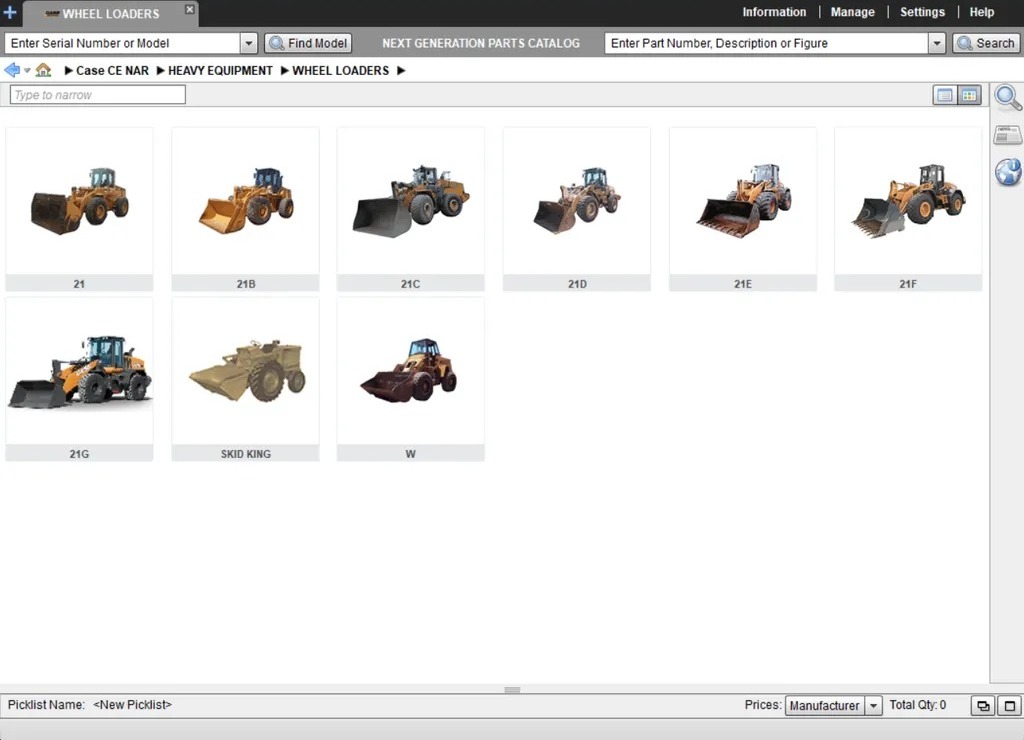Image resolution: width=1024 pixels, height=740 pixels.
Task: Go to home via house icon
Action: tap(43, 70)
